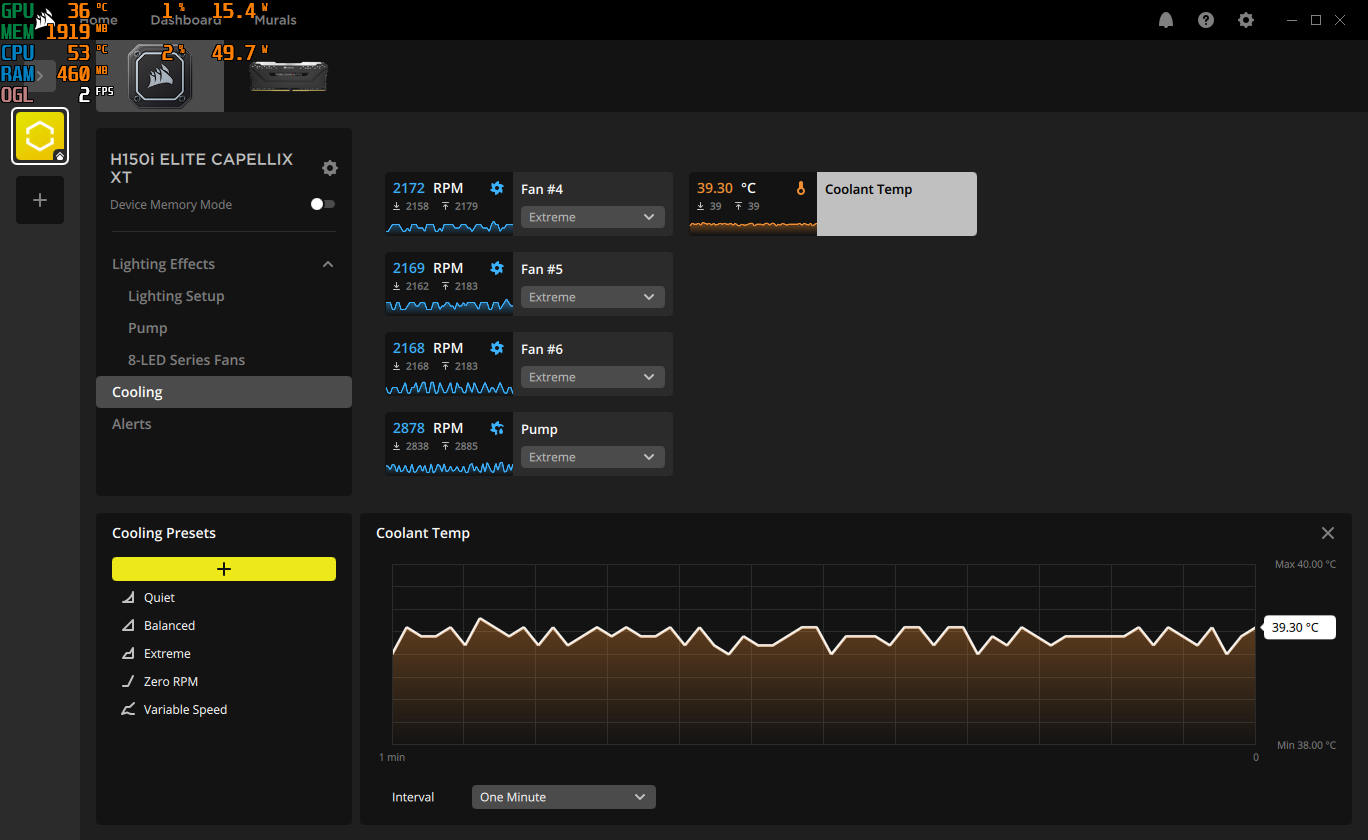
Task: Open H150i ELITE CAPELLIX XT device settings gear
Action: 330,168
